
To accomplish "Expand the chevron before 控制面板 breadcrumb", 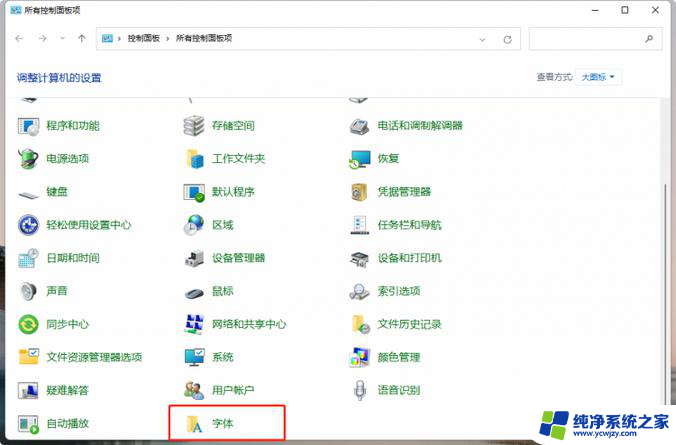I will click(x=119, y=38).
